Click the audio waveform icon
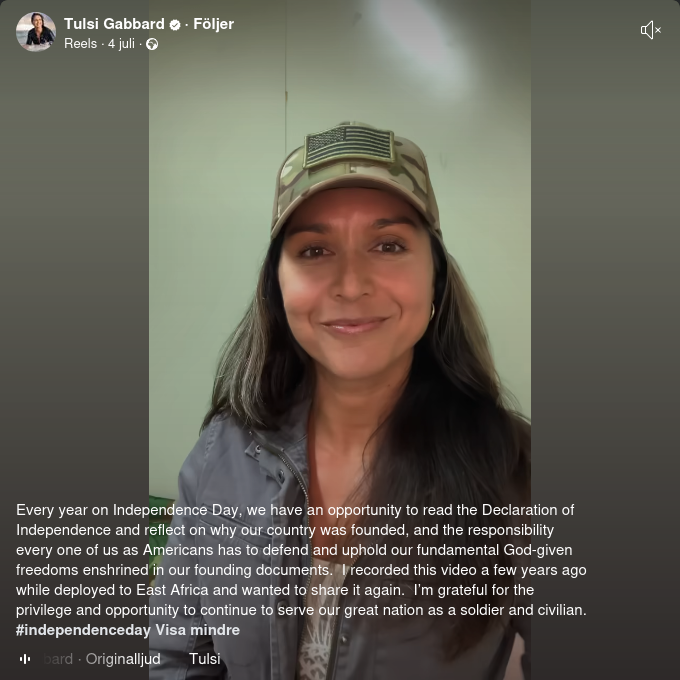This screenshot has width=680, height=680. tap(25, 659)
